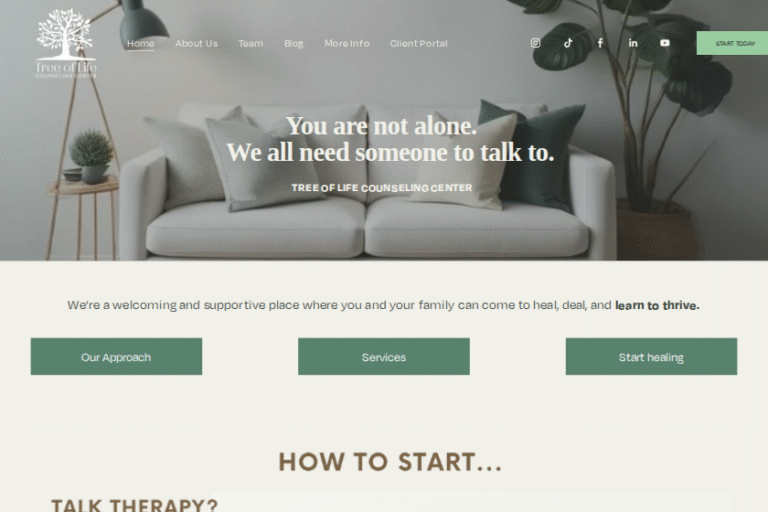Open the About Us page

click(196, 44)
